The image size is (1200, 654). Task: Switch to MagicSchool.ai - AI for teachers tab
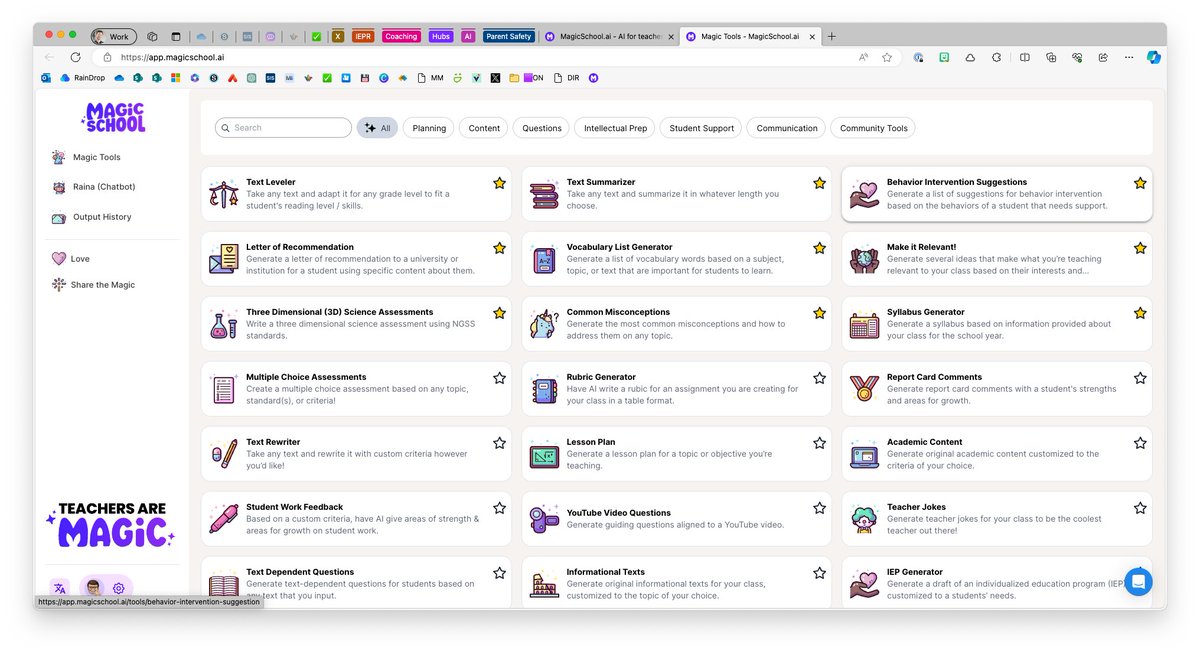tap(609, 36)
